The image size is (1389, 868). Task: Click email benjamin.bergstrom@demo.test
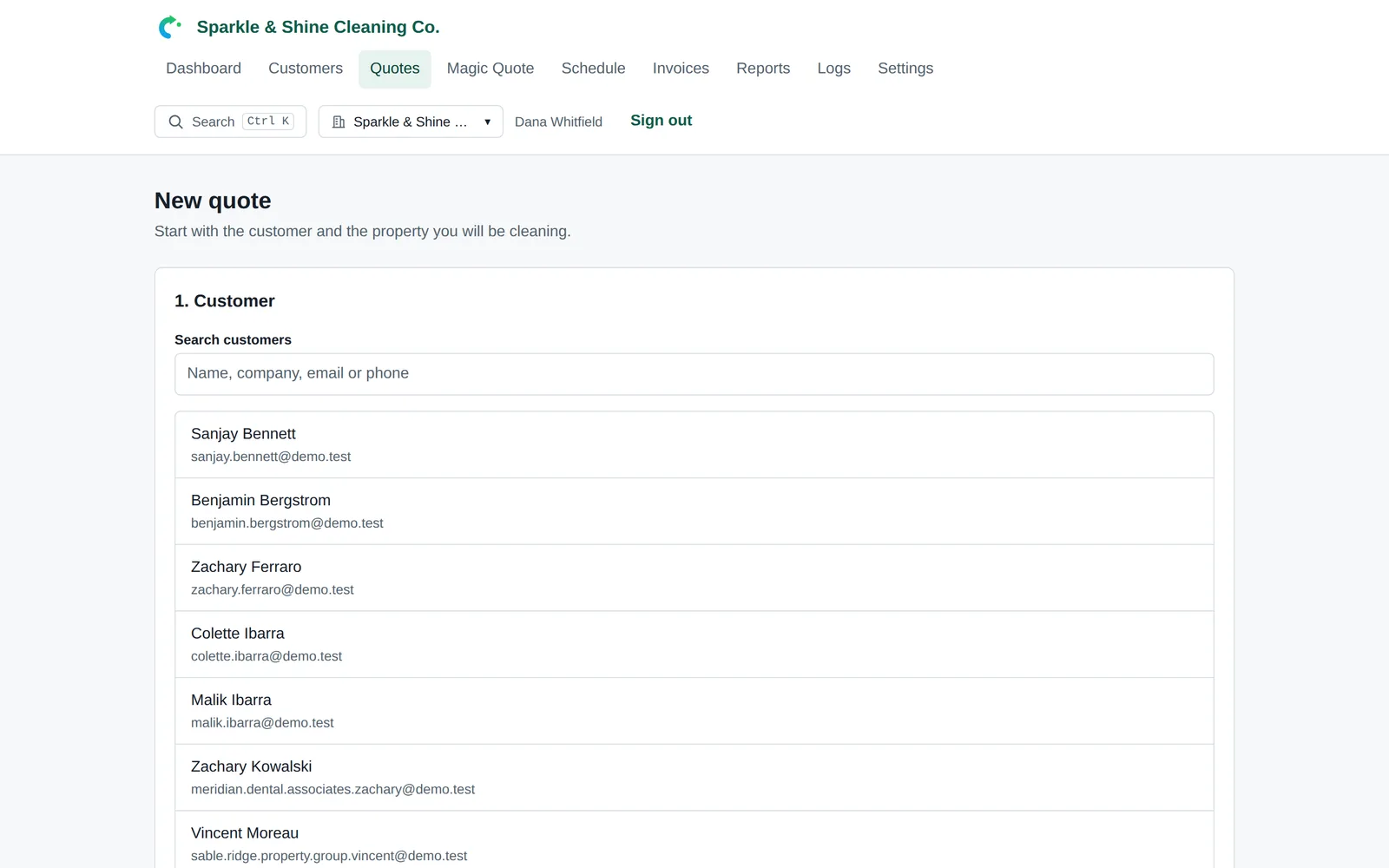287,523
